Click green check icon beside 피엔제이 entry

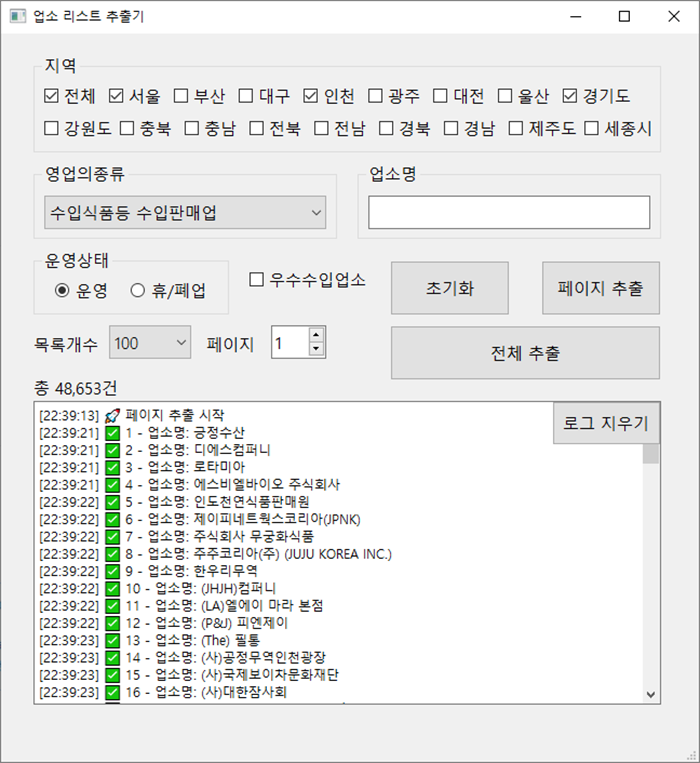[112, 623]
